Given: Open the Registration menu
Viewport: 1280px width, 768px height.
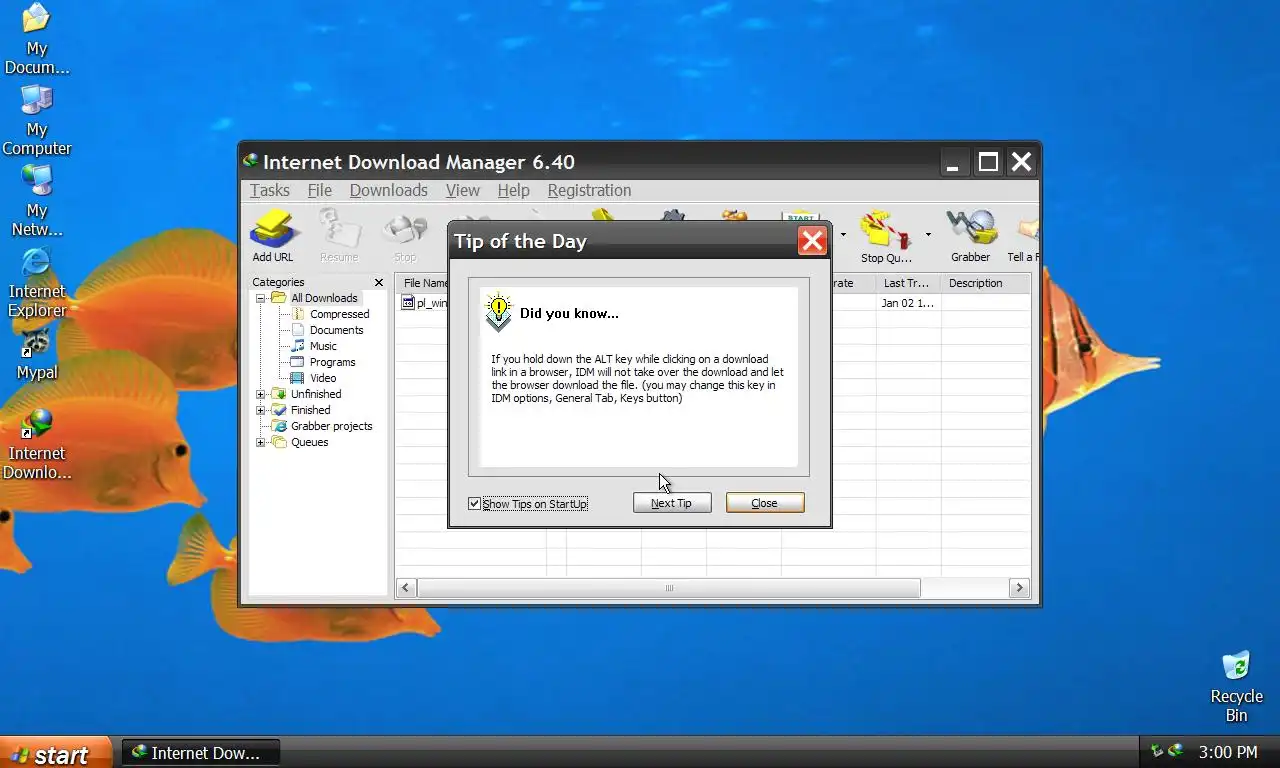Looking at the screenshot, I should (x=589, y=190).
